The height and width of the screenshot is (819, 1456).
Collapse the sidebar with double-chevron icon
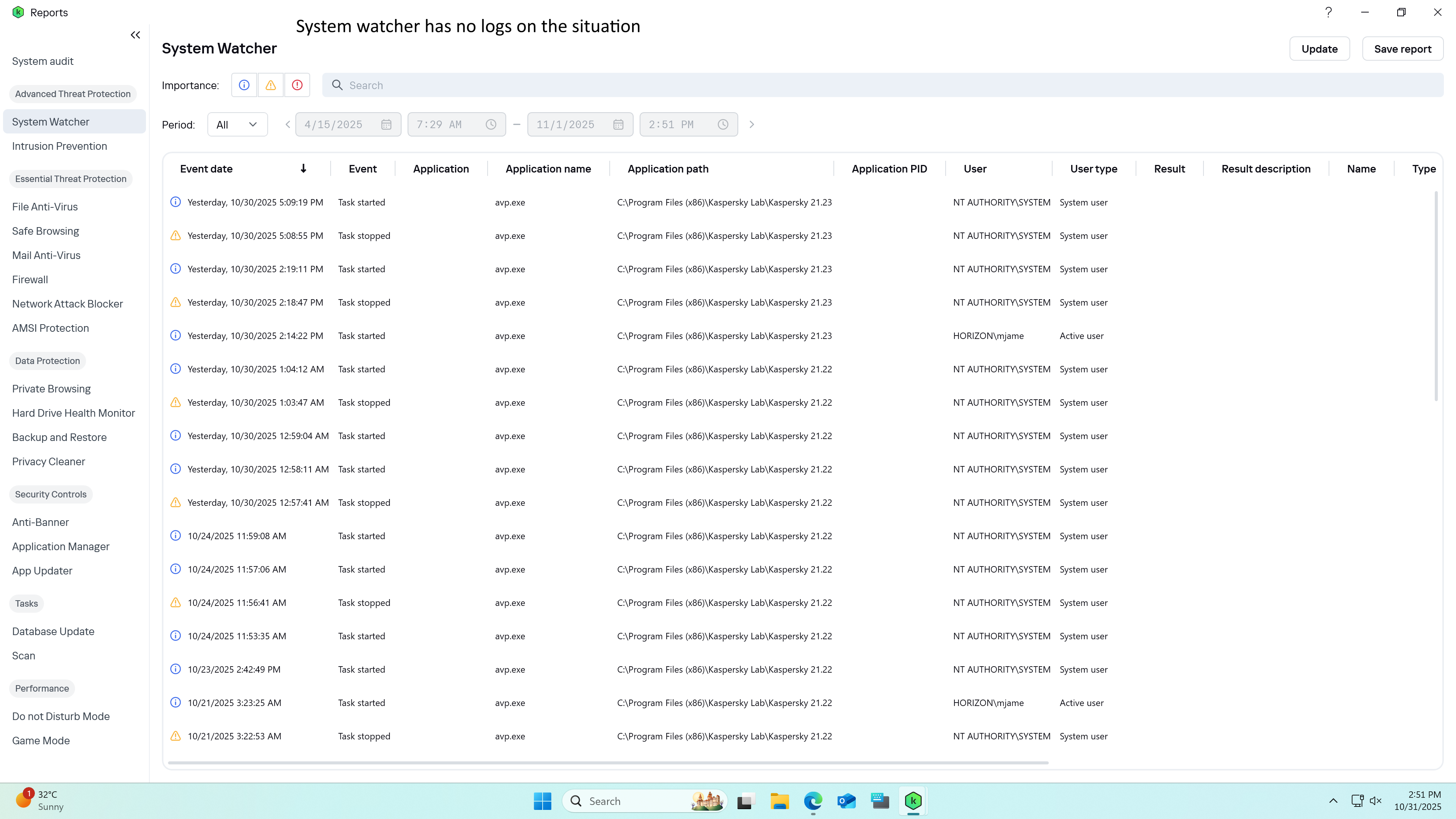[135, 35]
